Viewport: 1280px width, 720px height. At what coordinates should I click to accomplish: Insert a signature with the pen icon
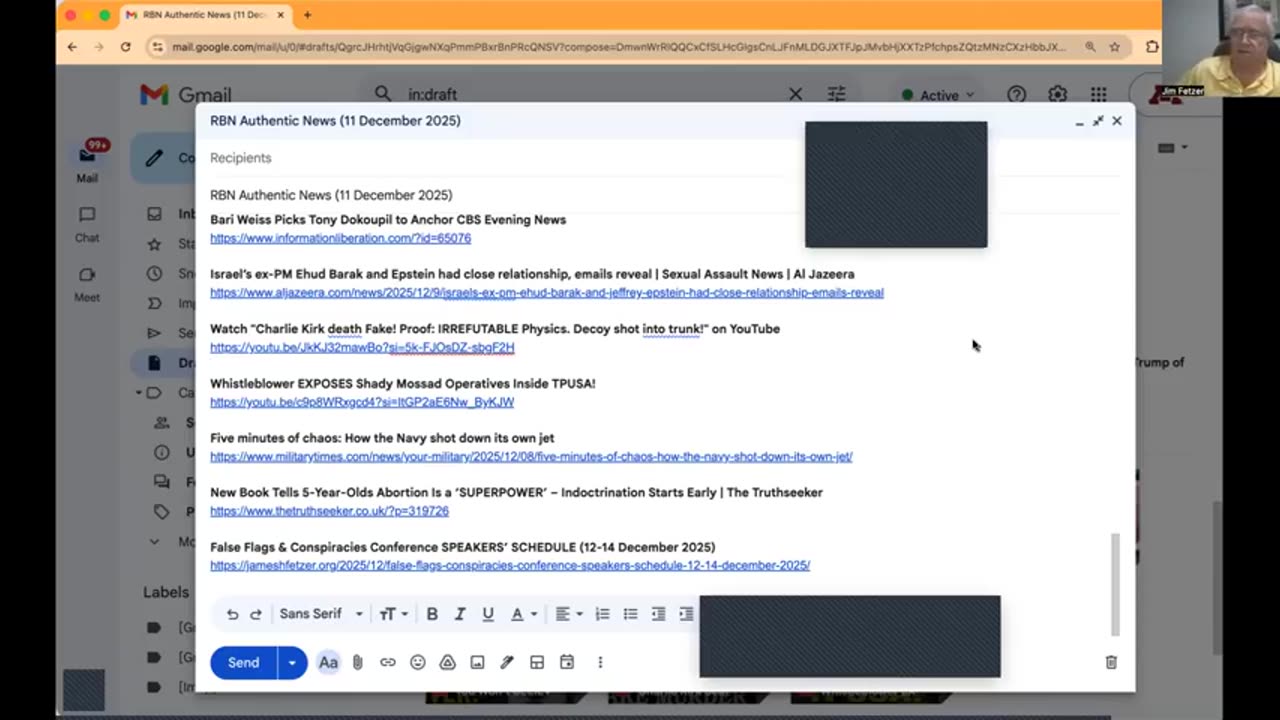point(507,662)
